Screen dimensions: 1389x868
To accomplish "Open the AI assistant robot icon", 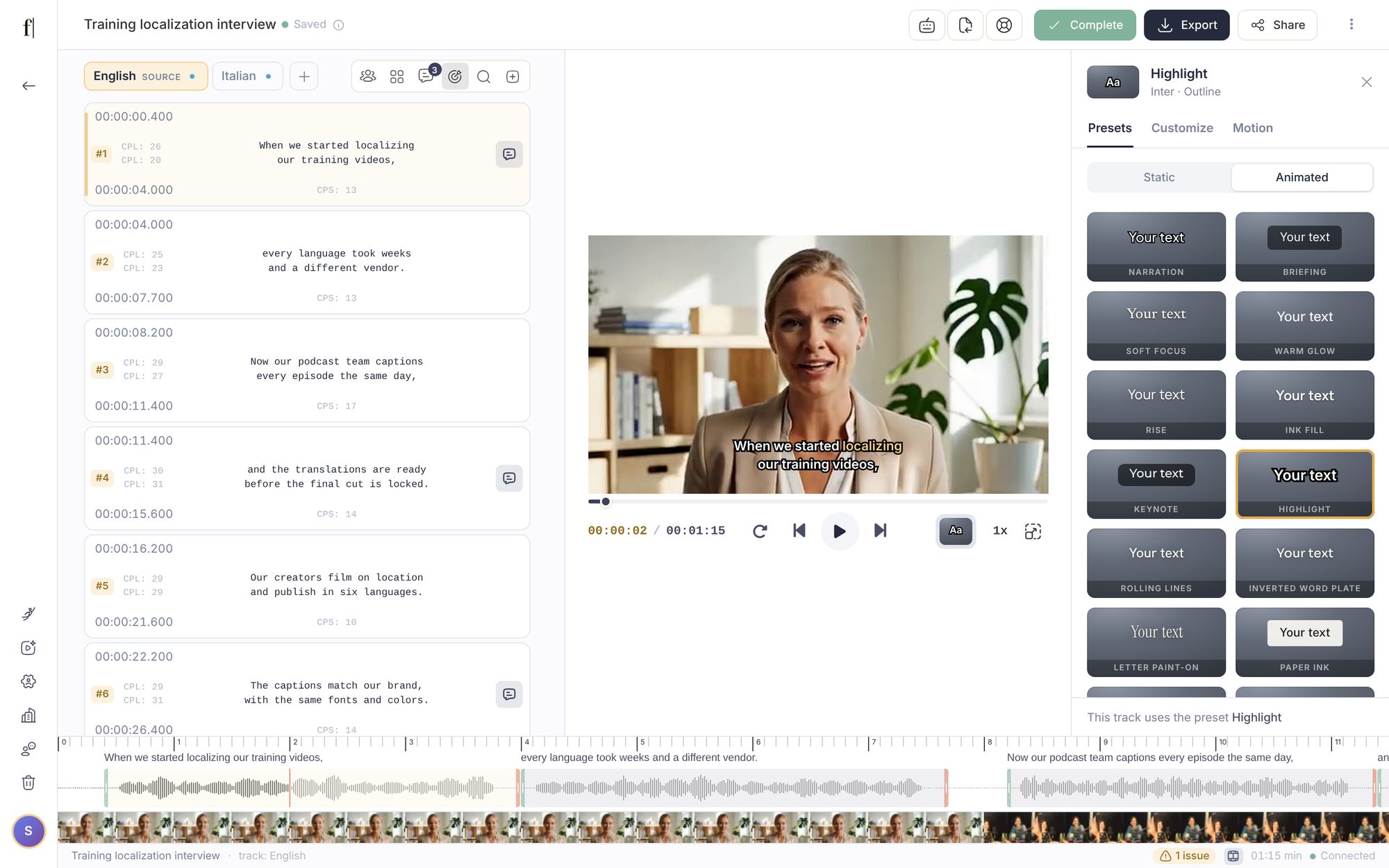I will click(926, 25).
